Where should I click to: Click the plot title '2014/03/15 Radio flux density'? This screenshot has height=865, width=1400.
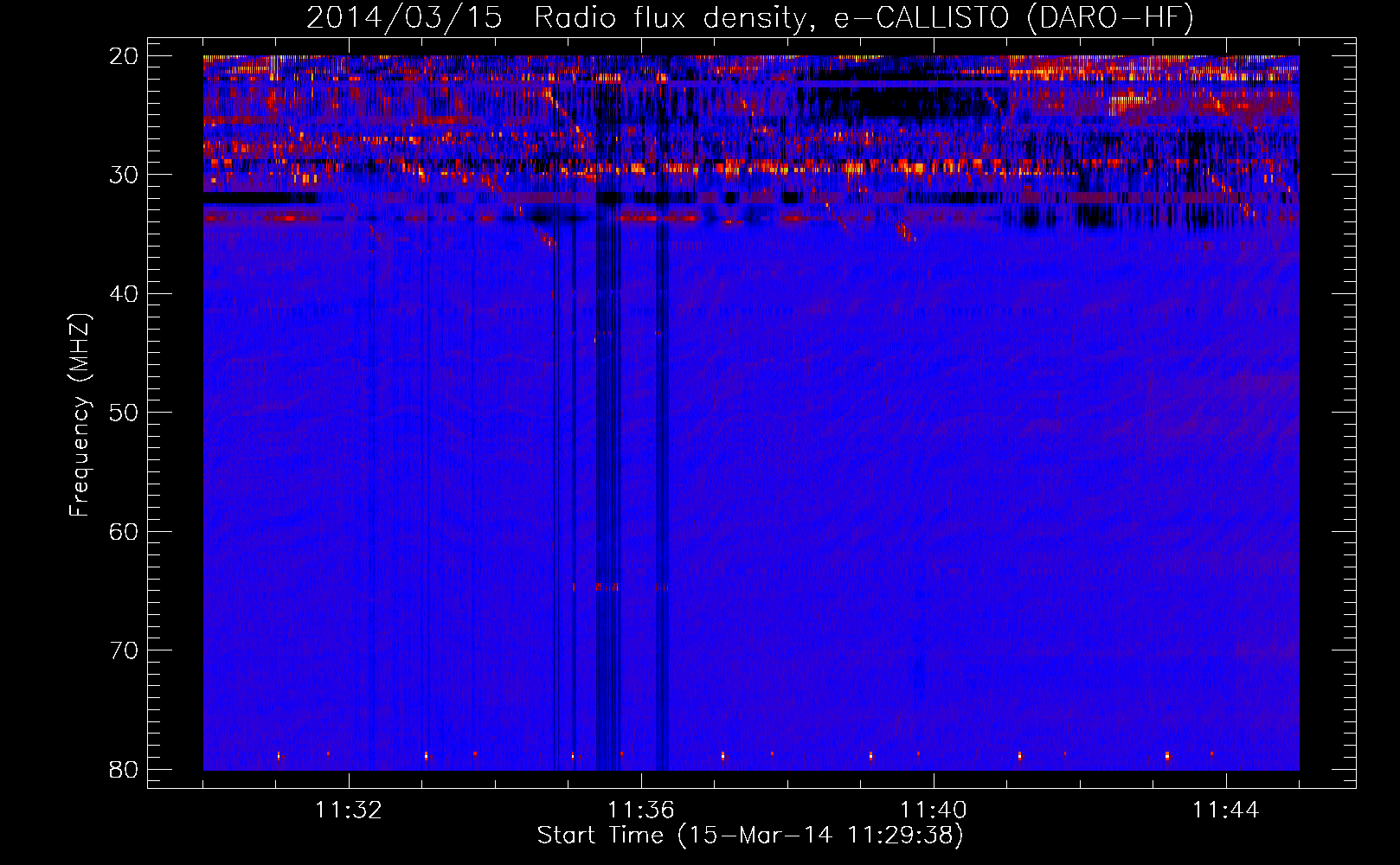point(749,17)
